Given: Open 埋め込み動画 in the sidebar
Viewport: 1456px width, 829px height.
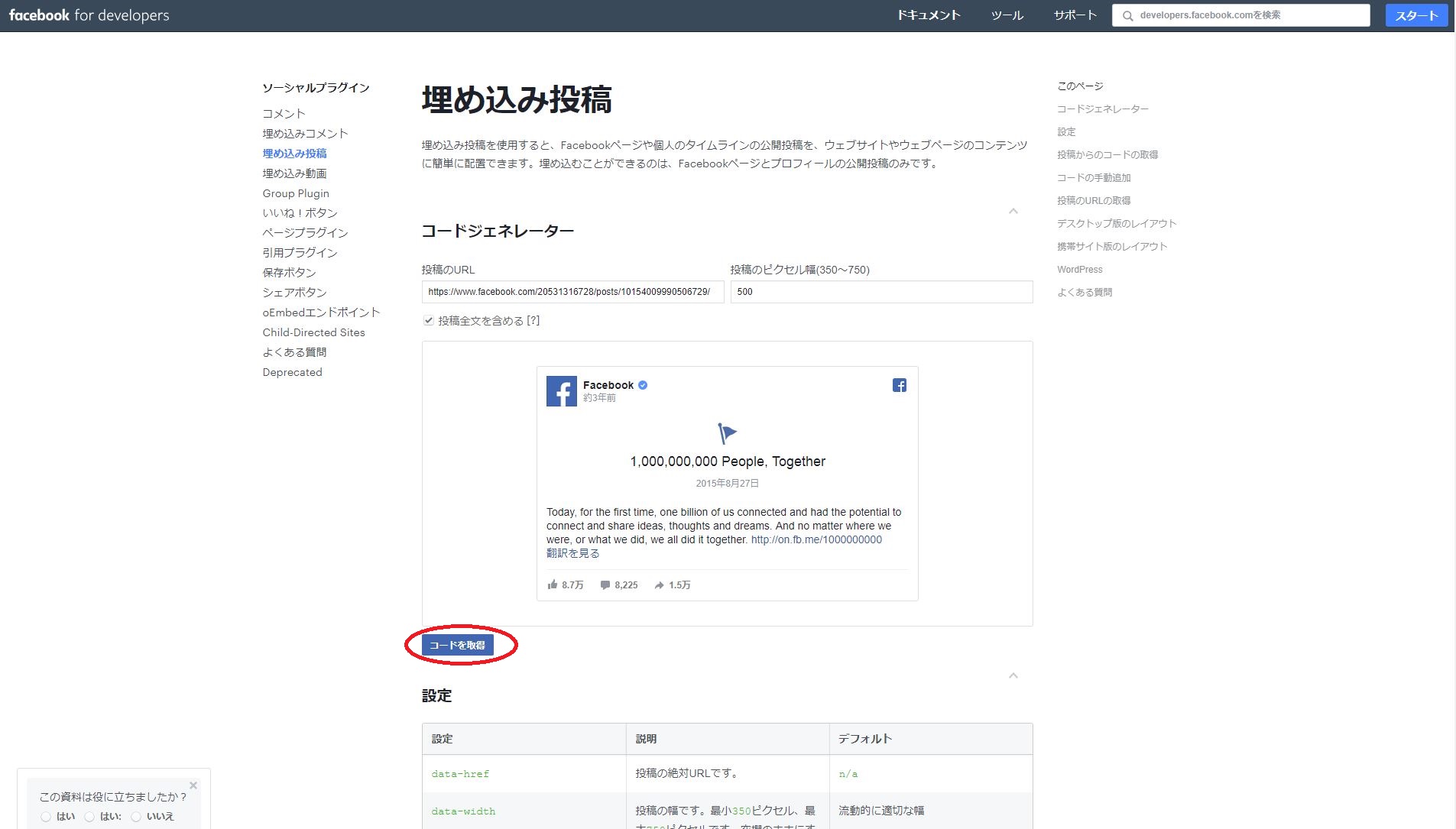Looking at the screenshot, I should tap(294, 173).
